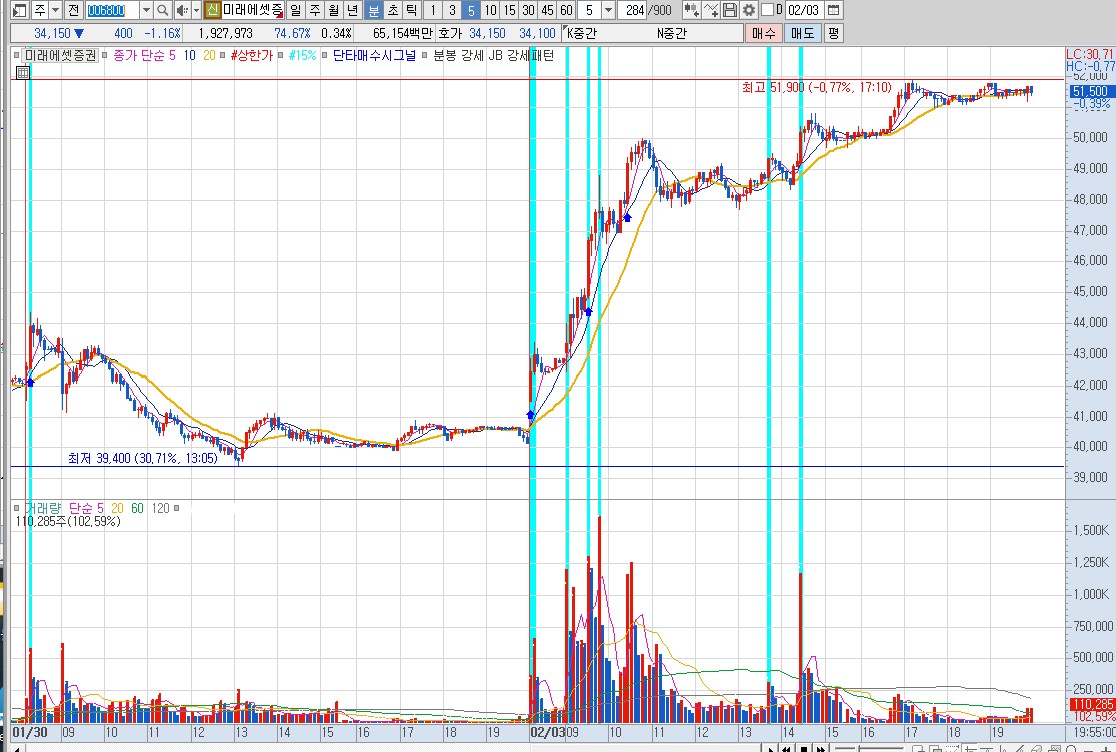Switch to weekly chart 주 next to 월

tap(315, 10)
